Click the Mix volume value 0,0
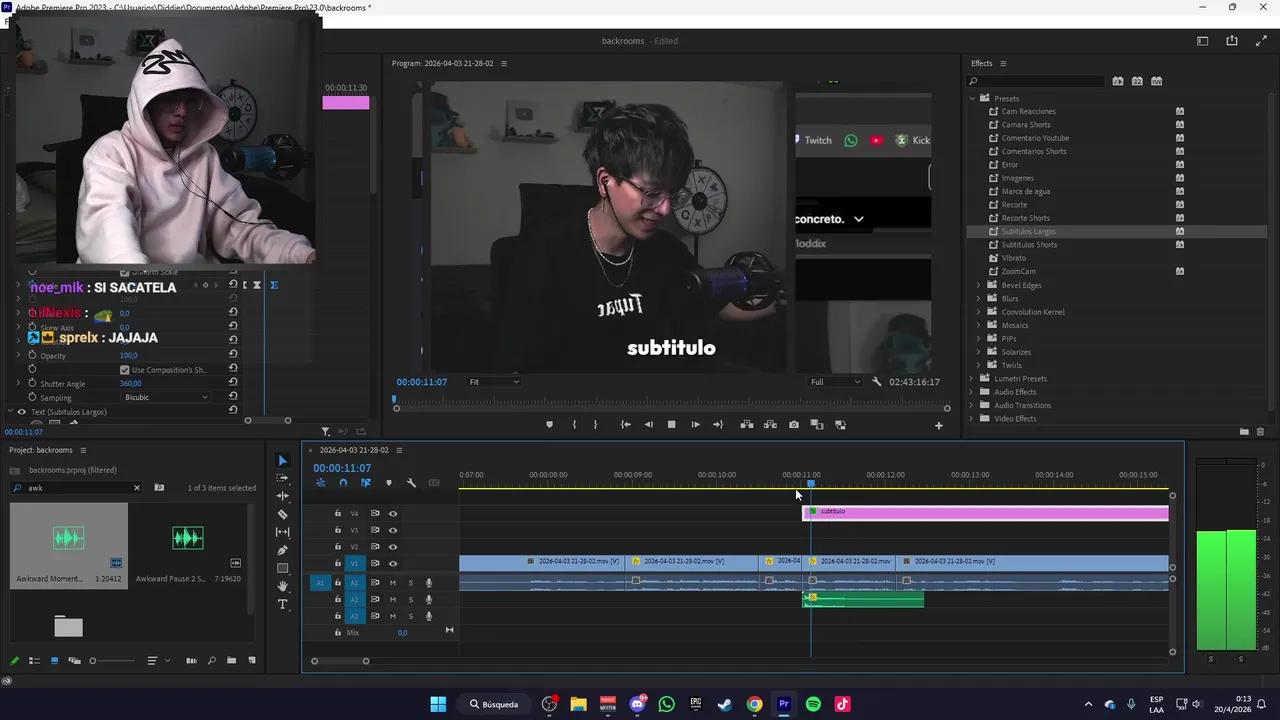Image resolution: width=1280 pixels, height=720 pixels. pos(402,633)
